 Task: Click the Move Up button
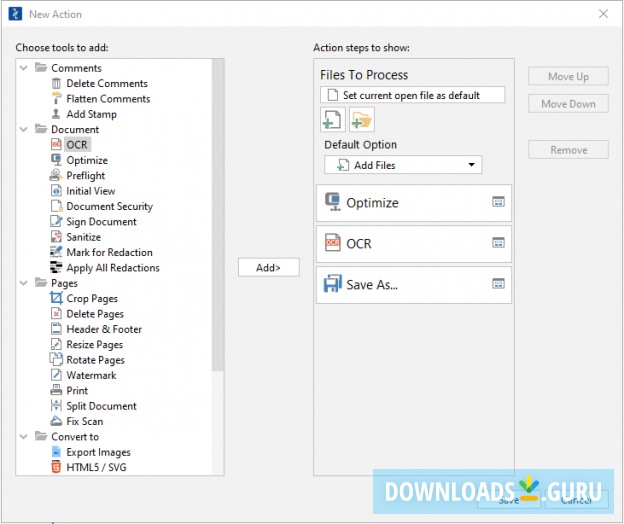(568, 76)
